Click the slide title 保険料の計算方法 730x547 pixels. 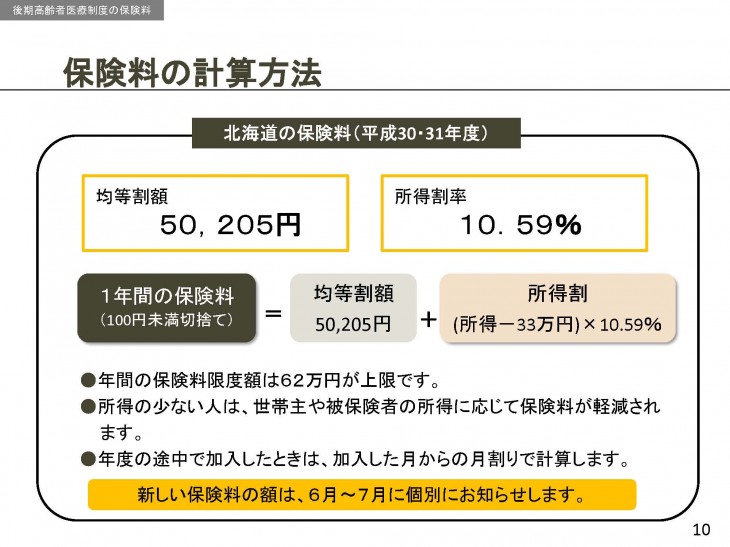click(192, 73)
